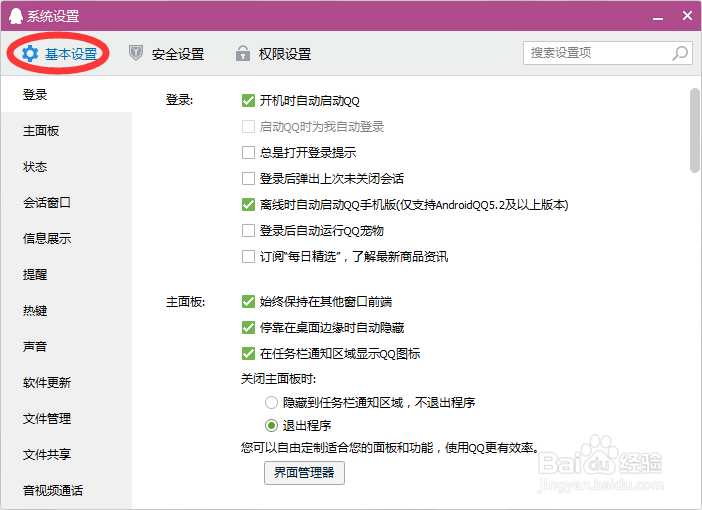
Task: Go to 热键 in the sidebar
Action: 67,310
